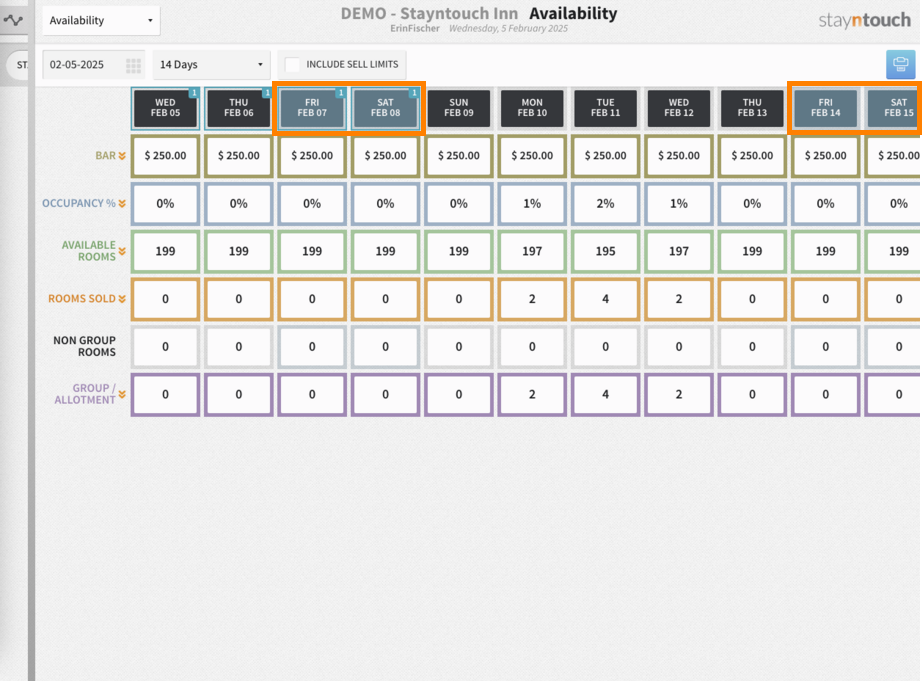
Task: Click the 1% occupancy cell for Feb 10
Action: tap(532, 203)
